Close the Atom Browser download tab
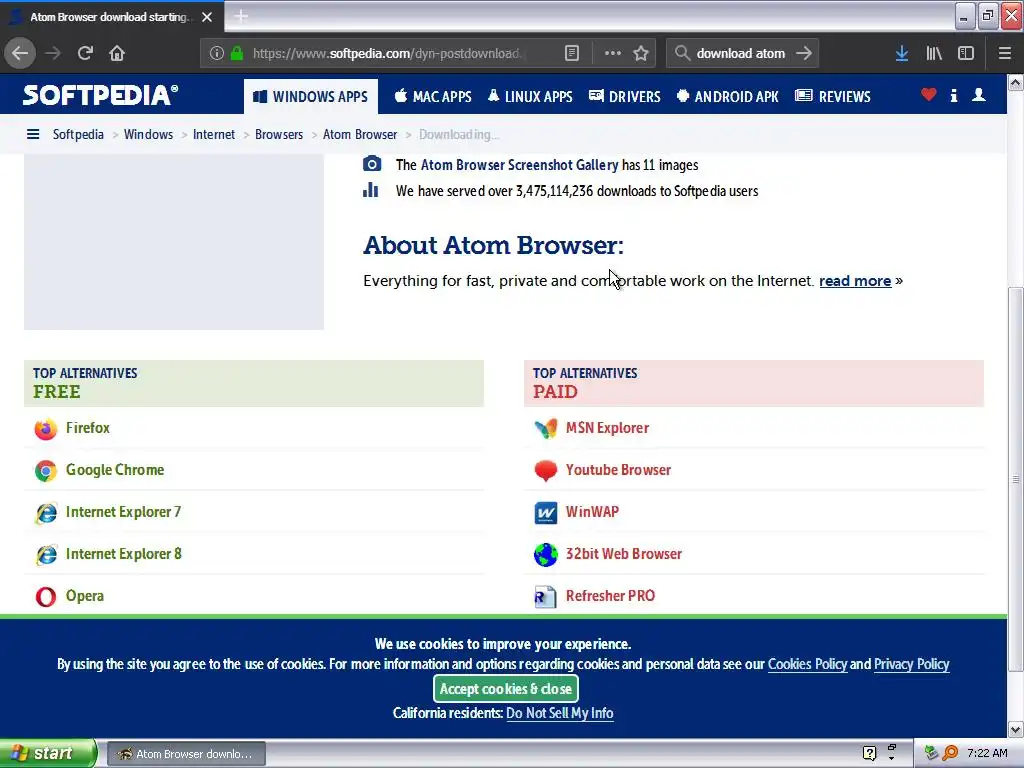 point(207,17)
